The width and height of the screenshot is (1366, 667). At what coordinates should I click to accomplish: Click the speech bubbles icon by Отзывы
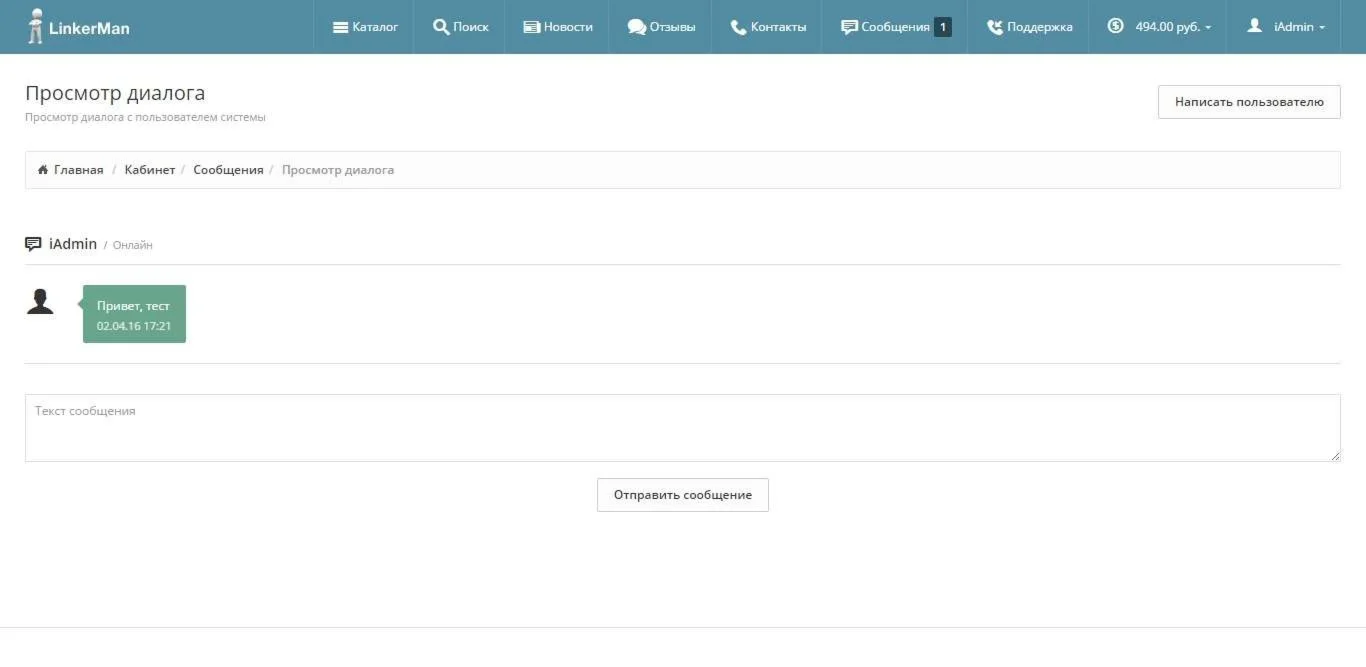[637, 27]
